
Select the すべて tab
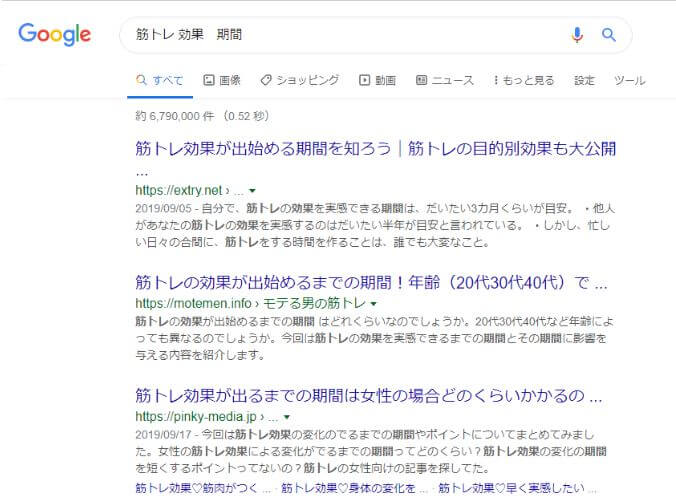coord(160,80)
